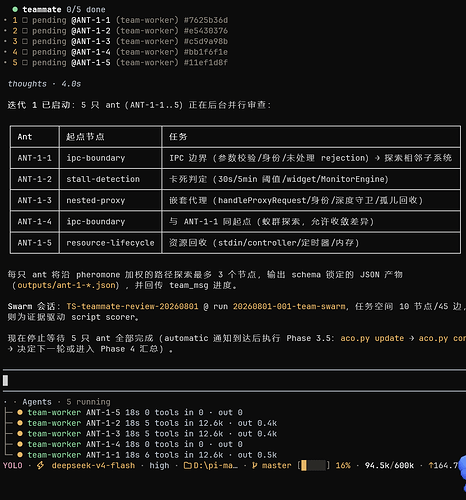Click the stall-detection cell
Screen dimensions: 466x500
pos(110,179)
